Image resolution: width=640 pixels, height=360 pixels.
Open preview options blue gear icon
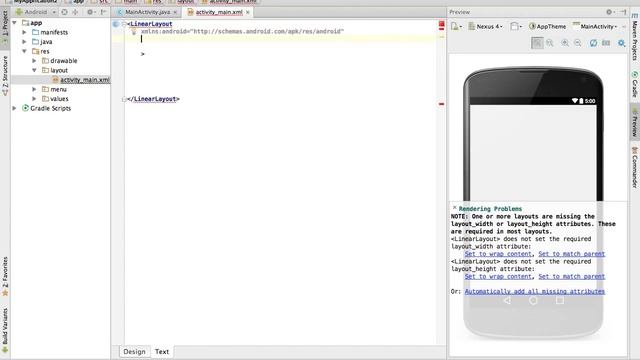point(621,43)
